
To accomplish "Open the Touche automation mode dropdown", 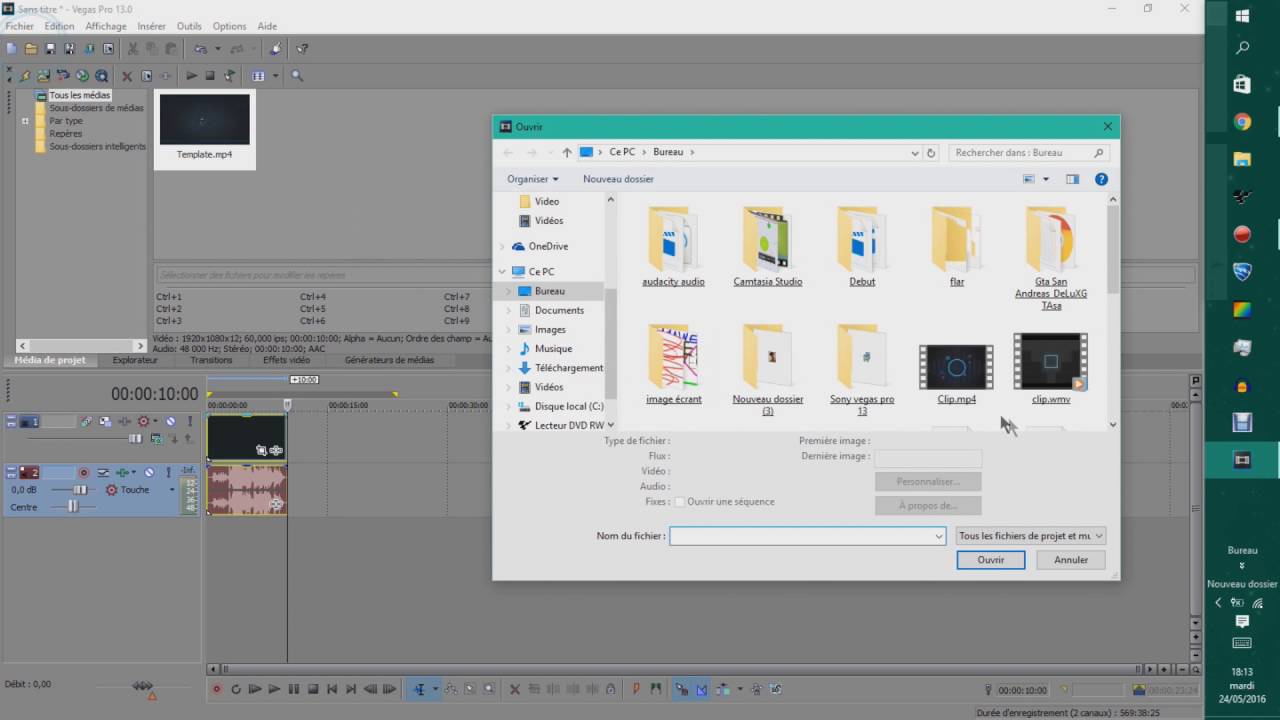I will (172, 490).
